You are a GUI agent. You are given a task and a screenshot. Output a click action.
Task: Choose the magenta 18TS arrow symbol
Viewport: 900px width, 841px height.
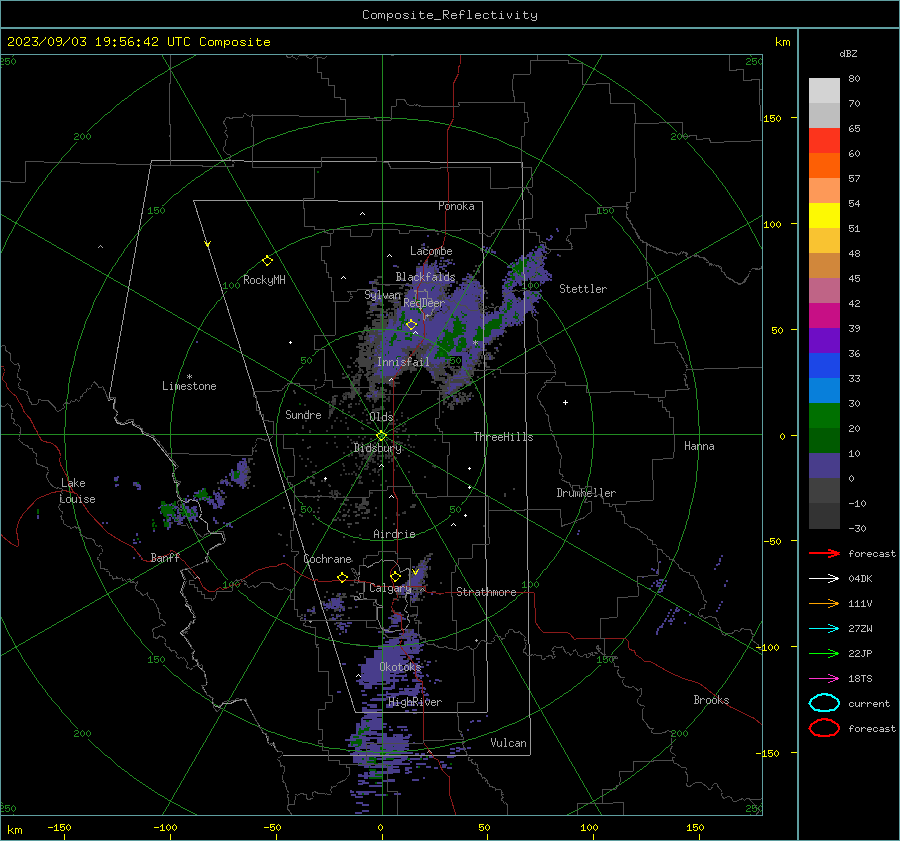[x=824, y=679]
